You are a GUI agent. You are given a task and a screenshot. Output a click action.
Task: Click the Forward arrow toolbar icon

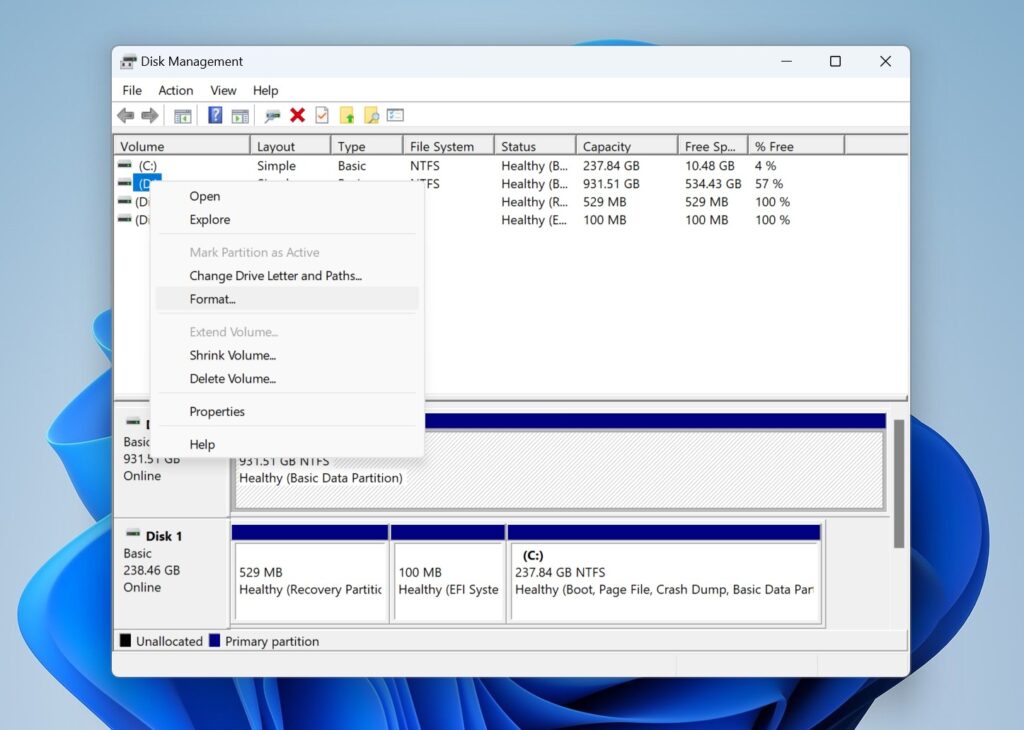tap(150, 114)
